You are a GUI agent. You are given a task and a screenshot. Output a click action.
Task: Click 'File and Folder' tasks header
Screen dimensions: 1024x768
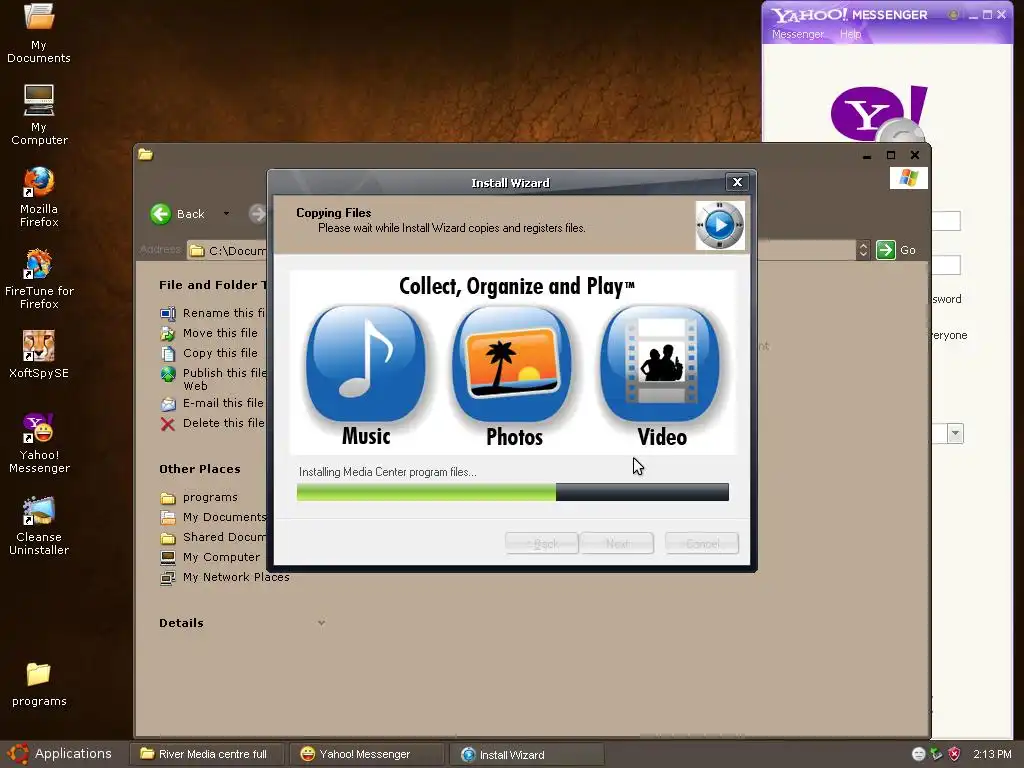tap(212, 285)
